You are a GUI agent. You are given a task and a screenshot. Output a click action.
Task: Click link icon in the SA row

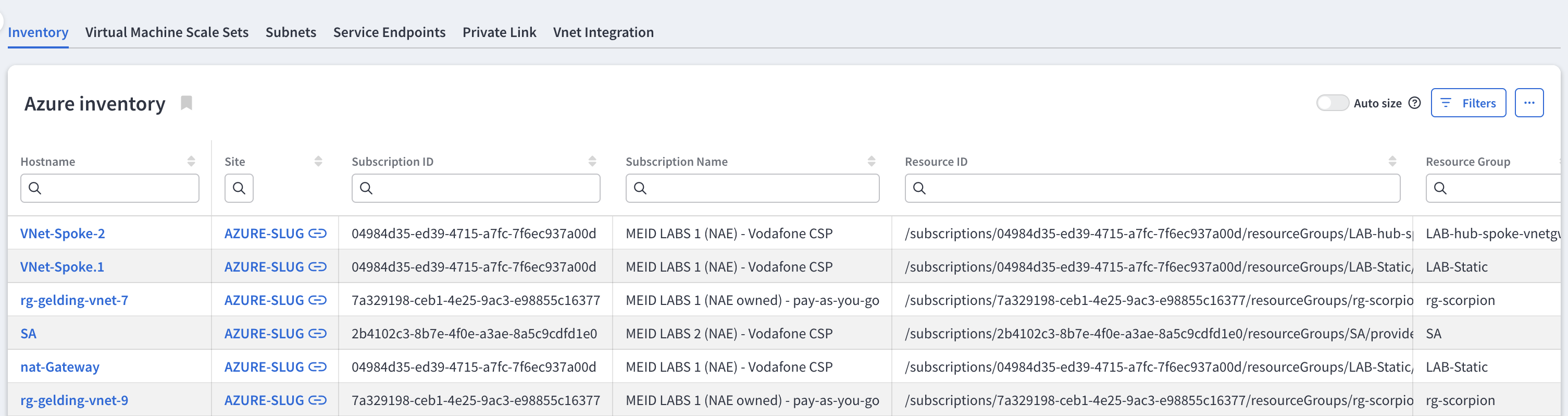[x=317, y=333]
